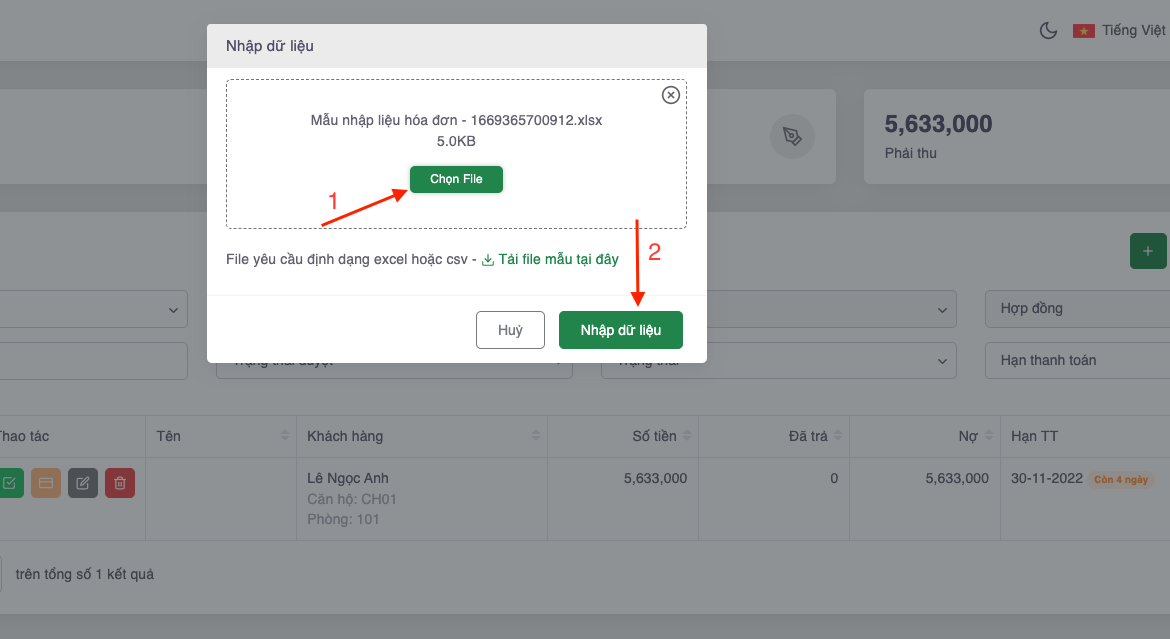Screen dimensions: 1170x639
Task: Click the pen nib icon
Action: tap(792, 137)
